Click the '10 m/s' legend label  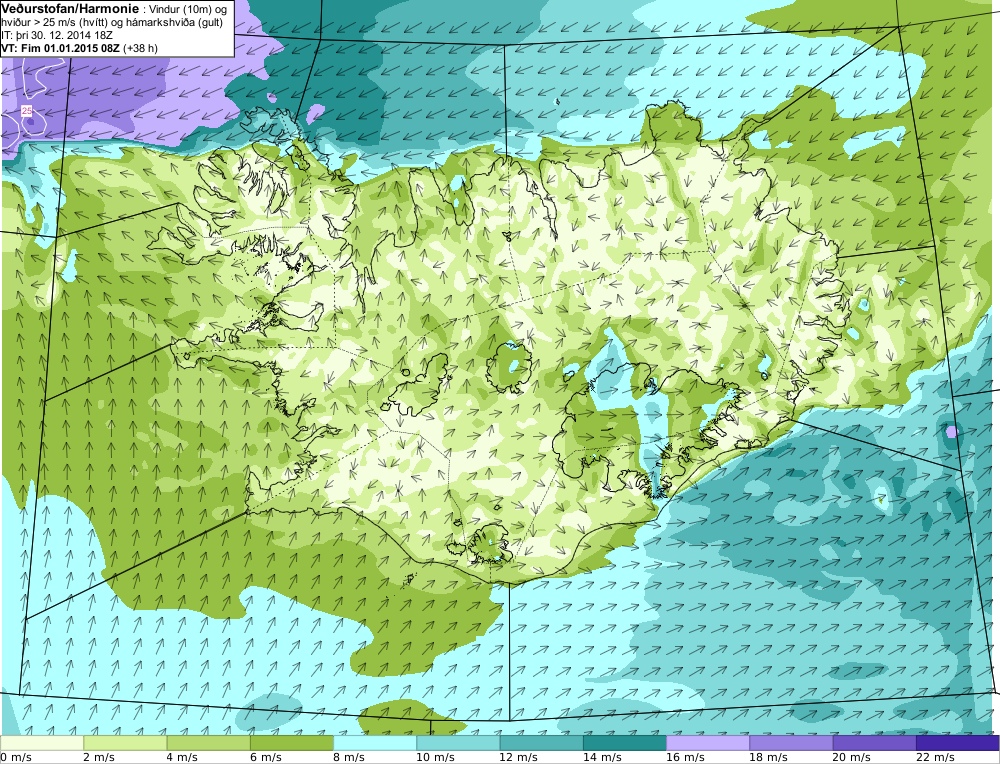click(x=436, y=757)
